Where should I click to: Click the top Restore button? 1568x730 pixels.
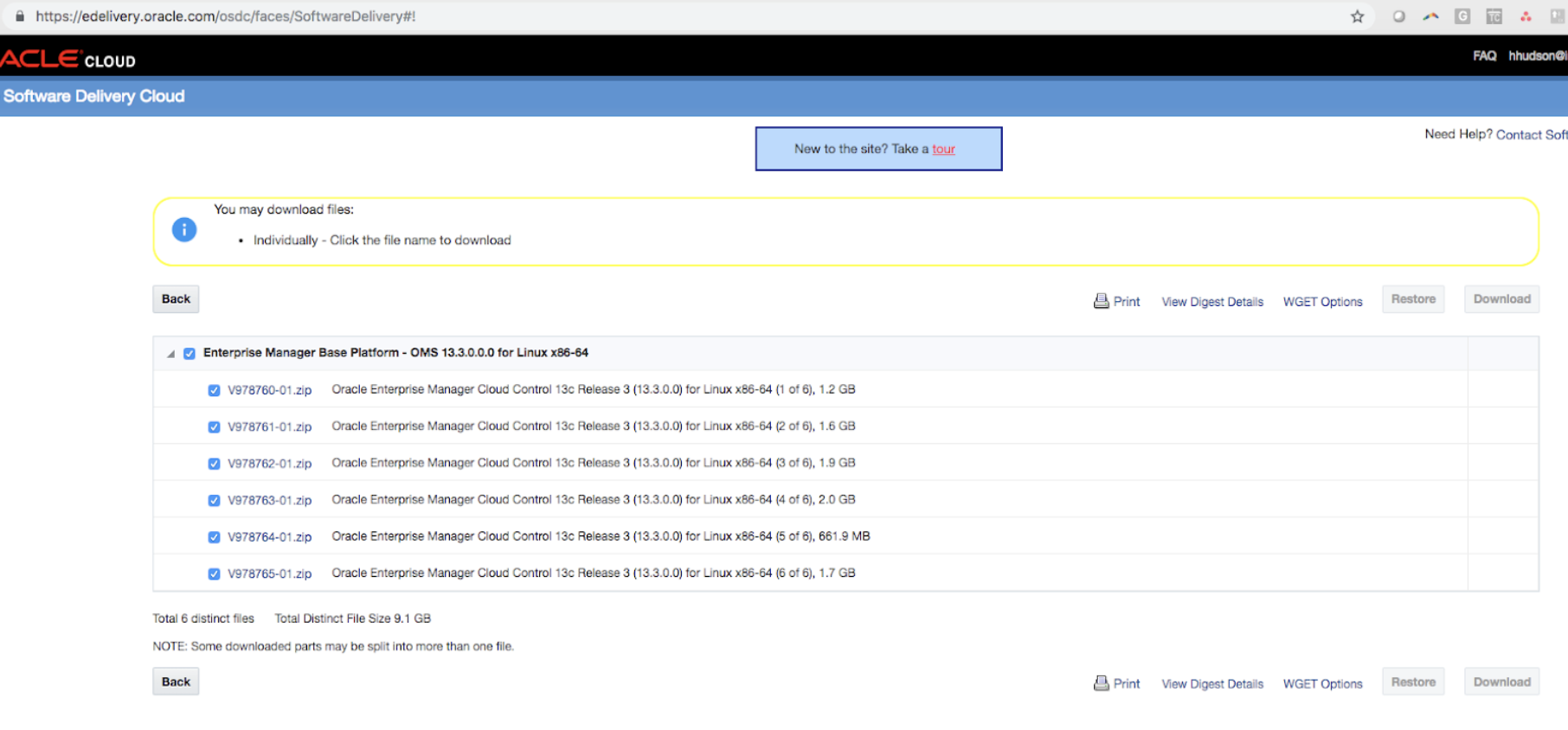tap(1413, 299)
